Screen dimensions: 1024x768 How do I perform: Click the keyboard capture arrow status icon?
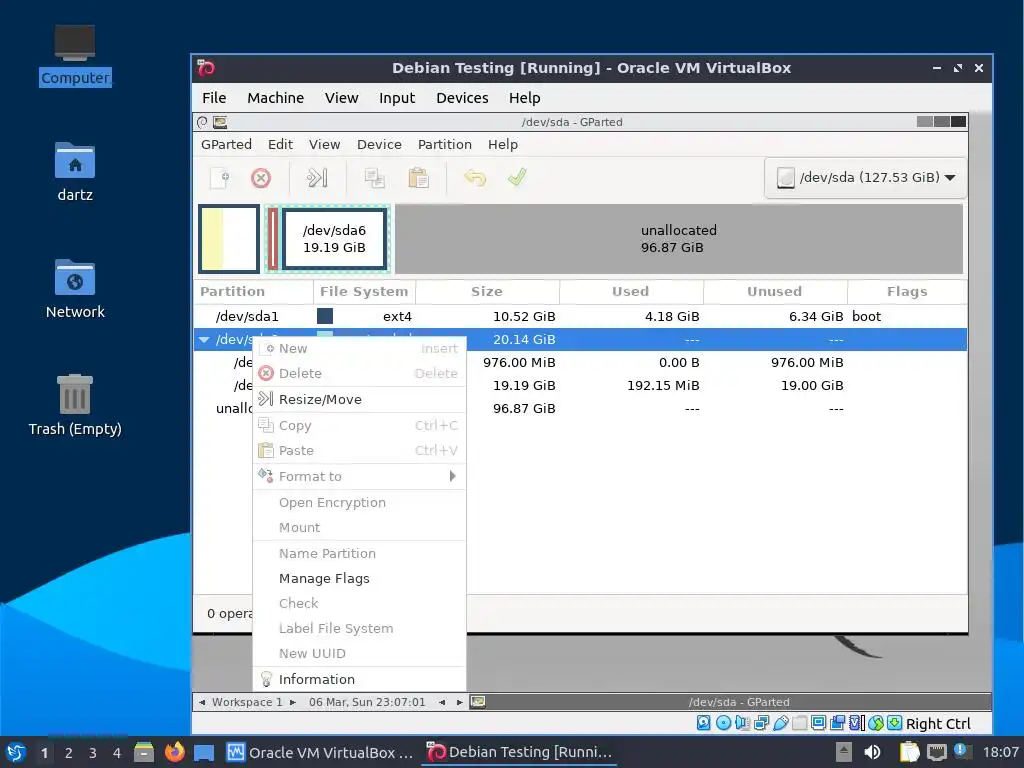pyautogui.click(x=895, y=723)
